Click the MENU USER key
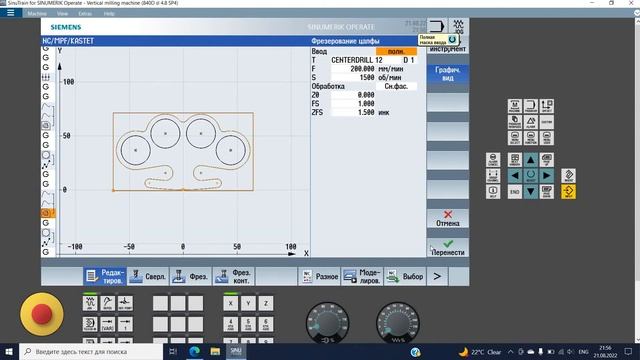 pos(547,138)
